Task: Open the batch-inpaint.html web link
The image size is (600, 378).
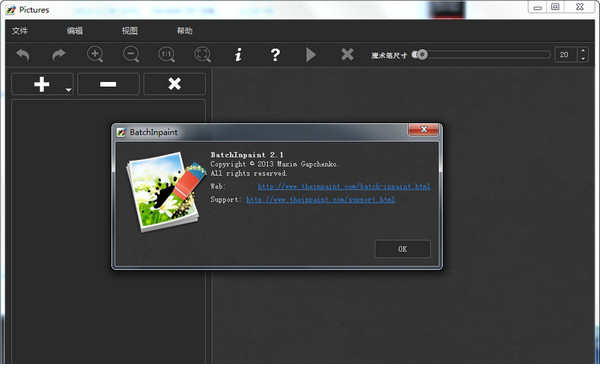Action: [x=344, y=186]
